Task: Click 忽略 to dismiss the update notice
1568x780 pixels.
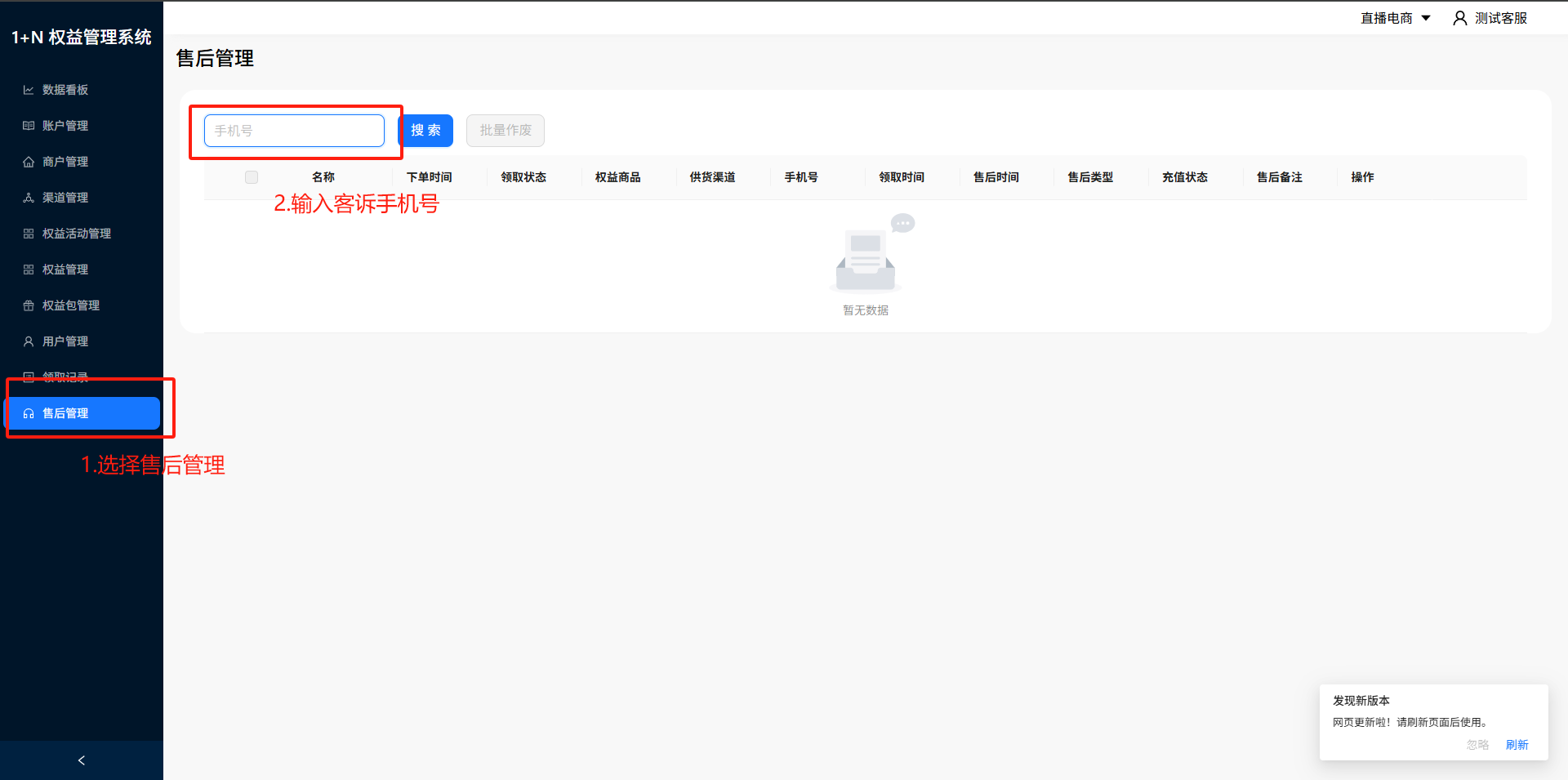Action: point(1477,745)
